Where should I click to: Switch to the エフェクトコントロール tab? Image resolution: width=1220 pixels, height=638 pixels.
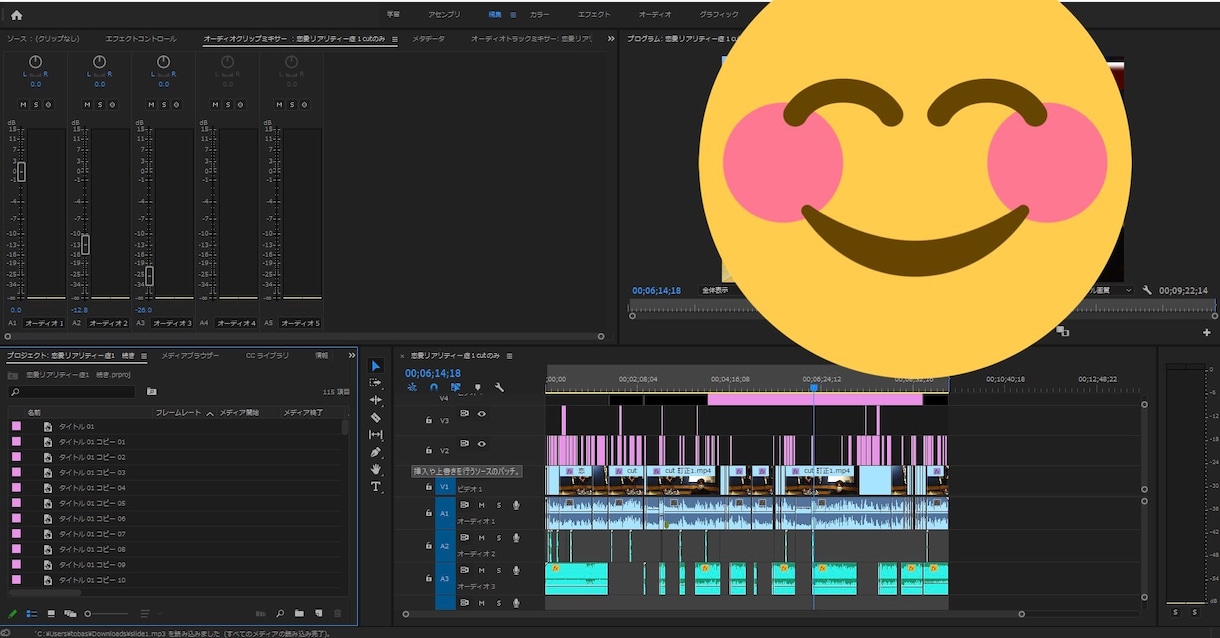[x=141, y=39]
